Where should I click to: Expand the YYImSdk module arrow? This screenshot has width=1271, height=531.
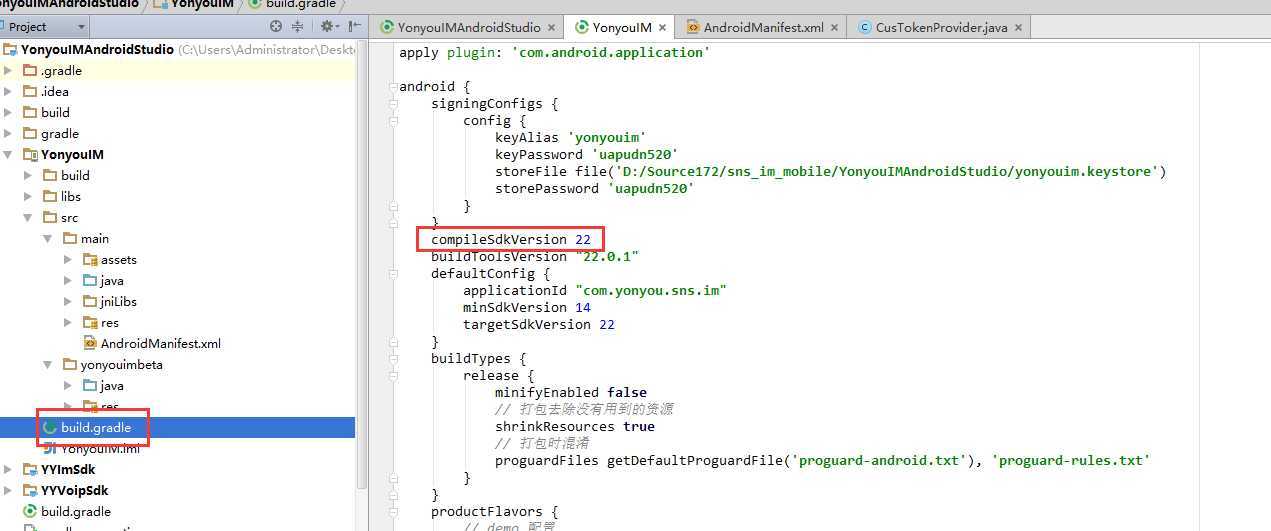pyautogui.click(x=8, y=470)
